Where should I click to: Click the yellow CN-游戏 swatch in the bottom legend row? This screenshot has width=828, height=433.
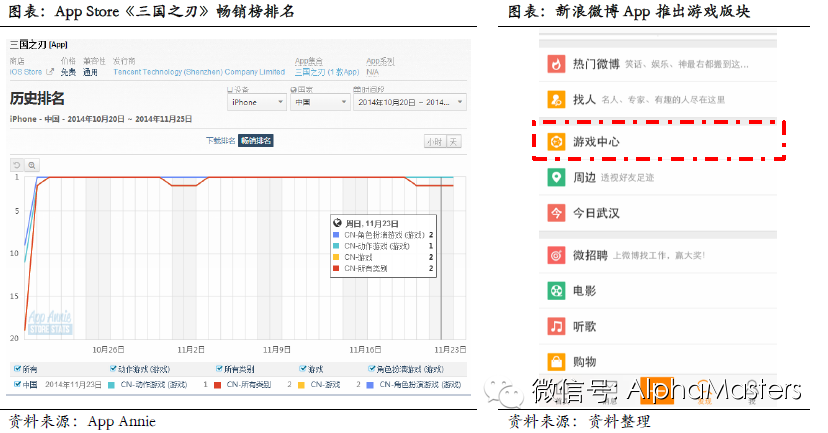coord(301,385)
